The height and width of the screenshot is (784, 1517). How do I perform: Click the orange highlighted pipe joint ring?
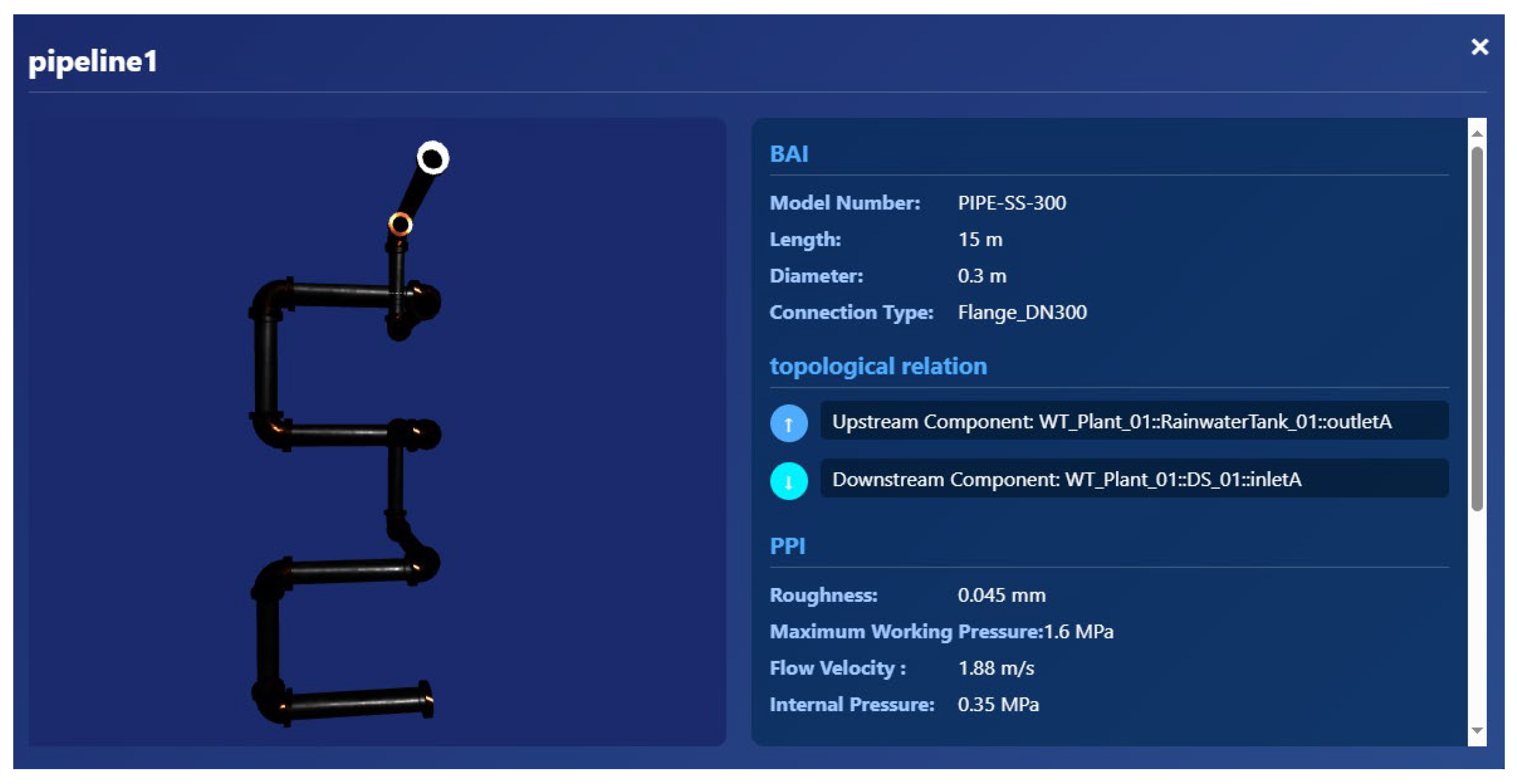tap(400, 225)
